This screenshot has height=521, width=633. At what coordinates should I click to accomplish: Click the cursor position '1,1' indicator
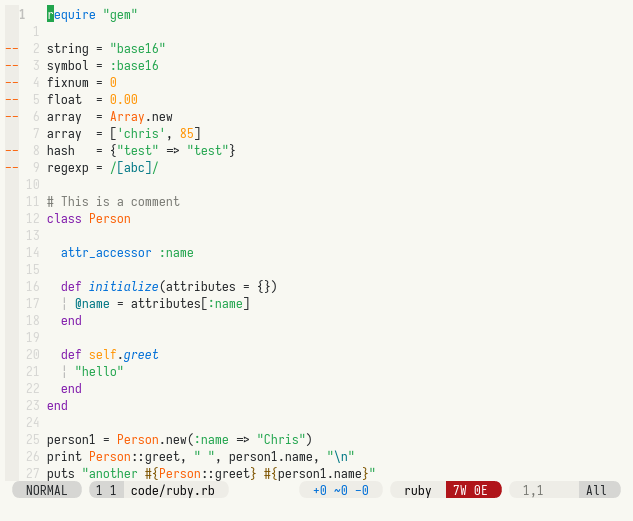533,490
